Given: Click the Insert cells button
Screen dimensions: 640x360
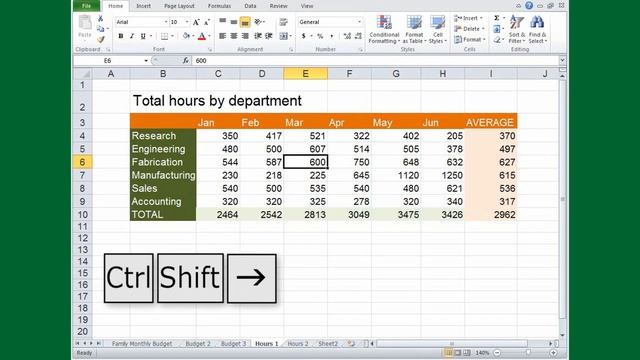Looking at the screenshot, I should click(469, 18).
